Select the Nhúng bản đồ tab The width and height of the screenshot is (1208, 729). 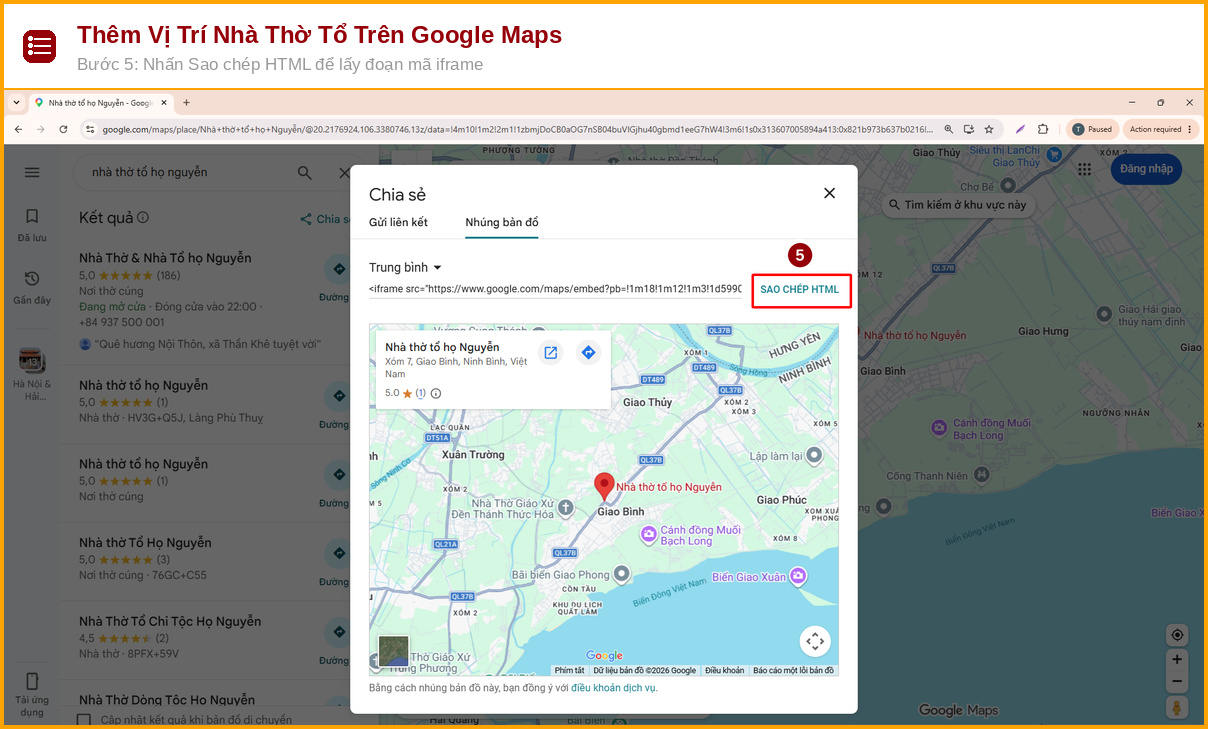tap(502, 222)
